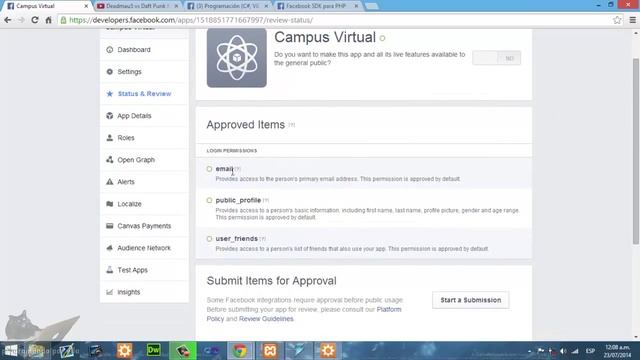Open Audience Network in sidebar
This screenshot has width=640, height=360.
point(144,248)
